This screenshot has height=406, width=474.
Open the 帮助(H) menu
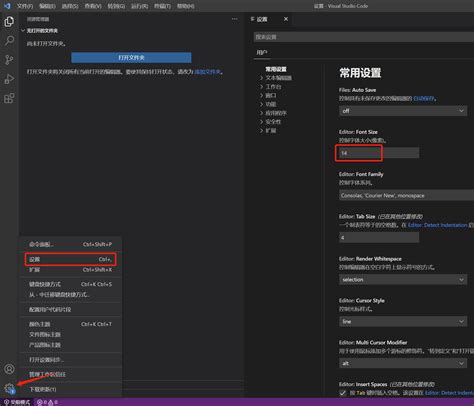(186, 6)
